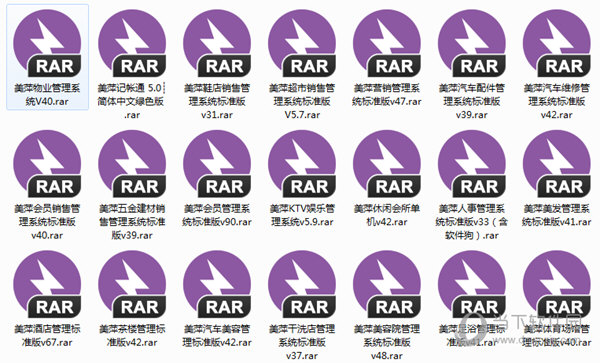
Task: Select the 美萍茶楼管理标准版 v42 RAR icon
Action: 132,284
